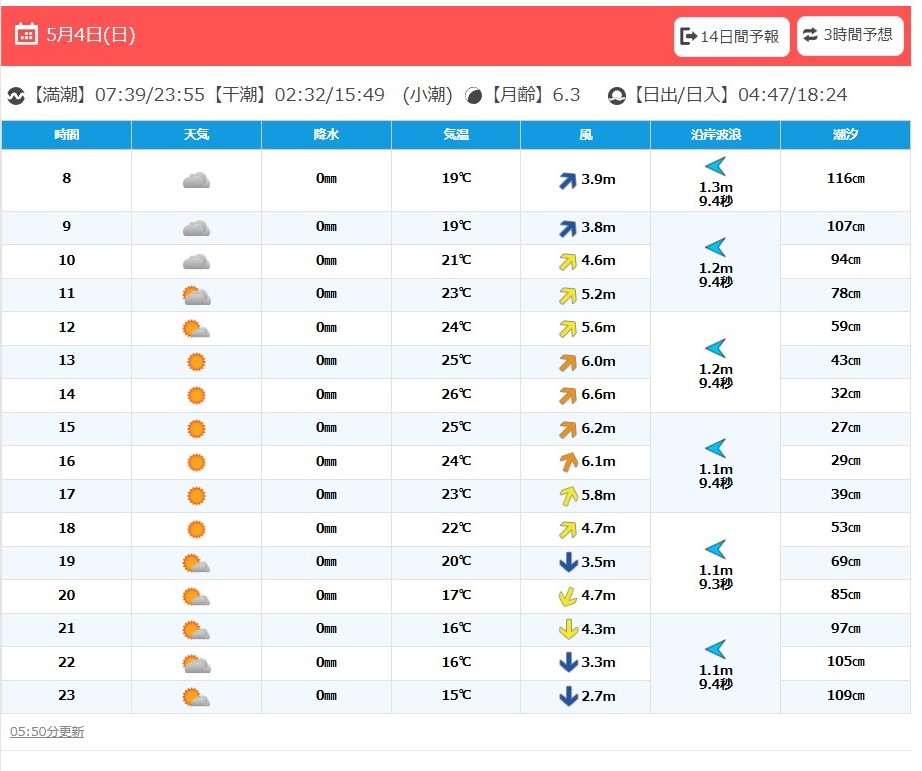
Task: Click the precipitation 0mm at hour 8
Action: [326, 178]
